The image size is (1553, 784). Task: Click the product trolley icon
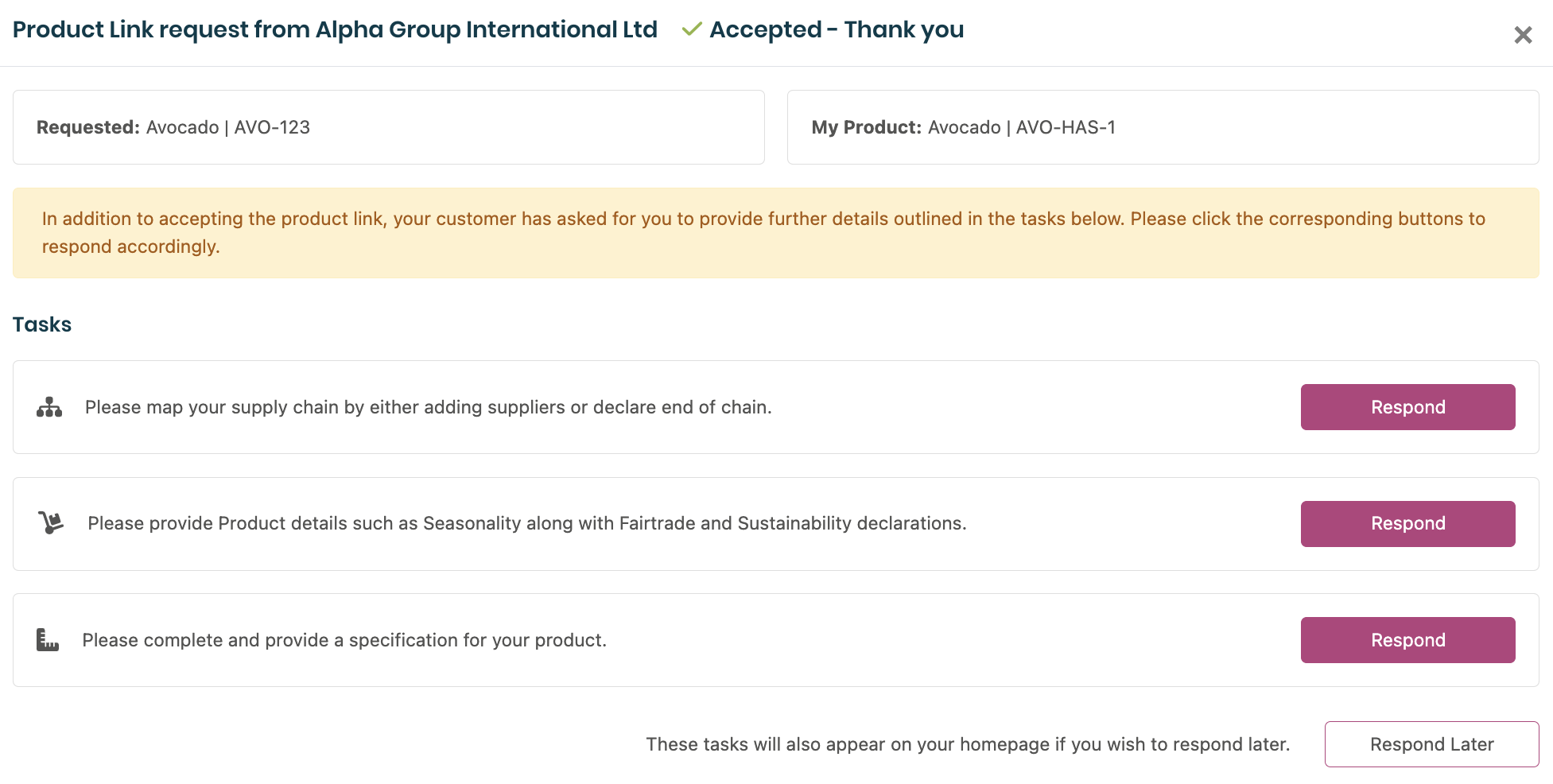point(51,522)
